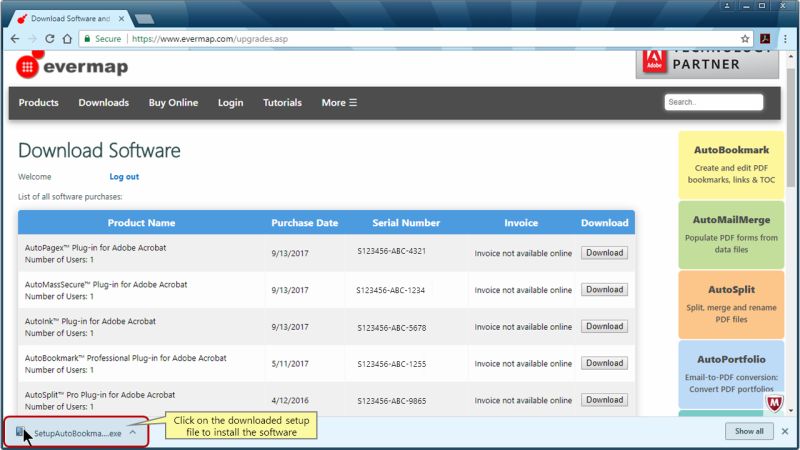This screenshot has height=450, width=800.
Task: Open the Chrome three-dot menu
Action: 785,39
